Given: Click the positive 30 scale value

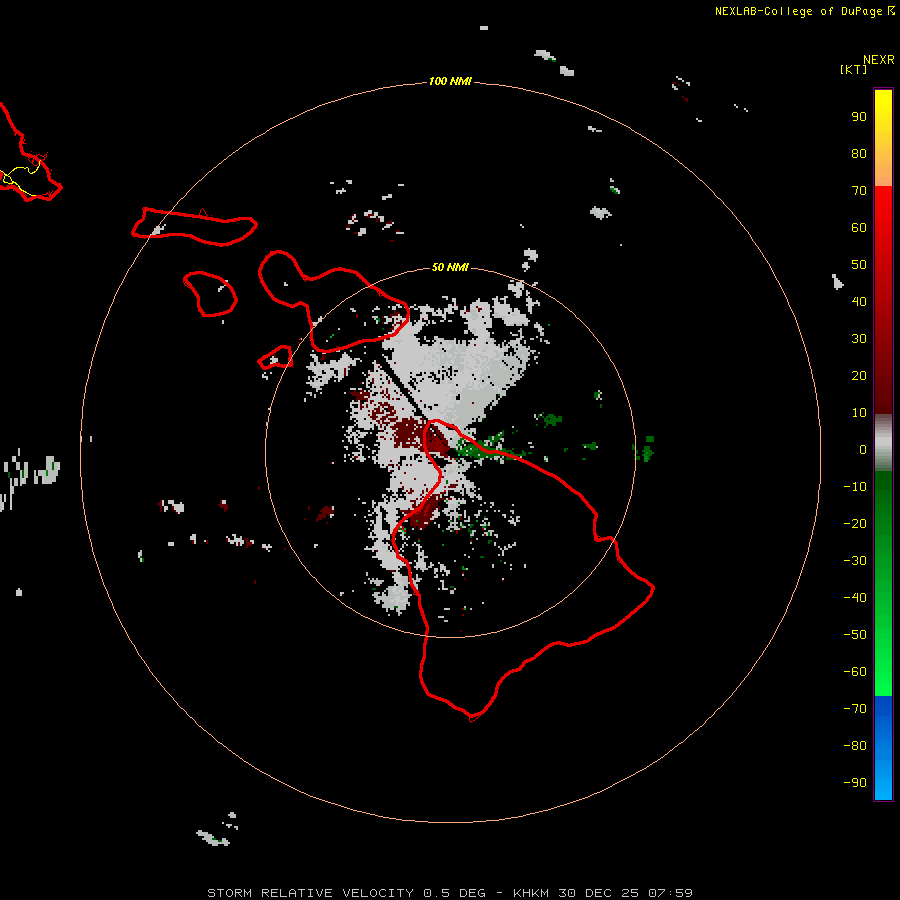Looking at the screenshot, I should point(859,339).
